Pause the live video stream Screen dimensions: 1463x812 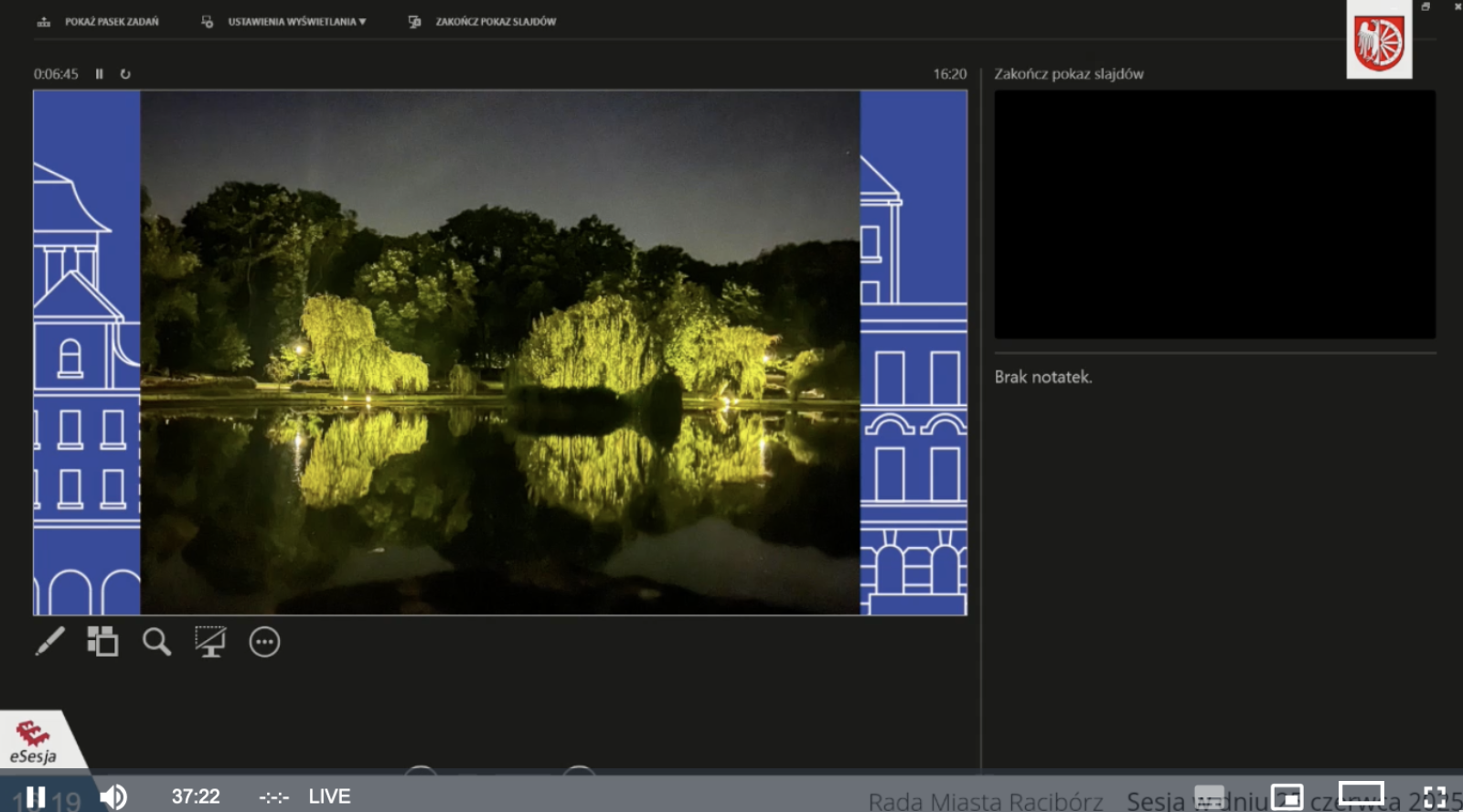click(36, 797)
